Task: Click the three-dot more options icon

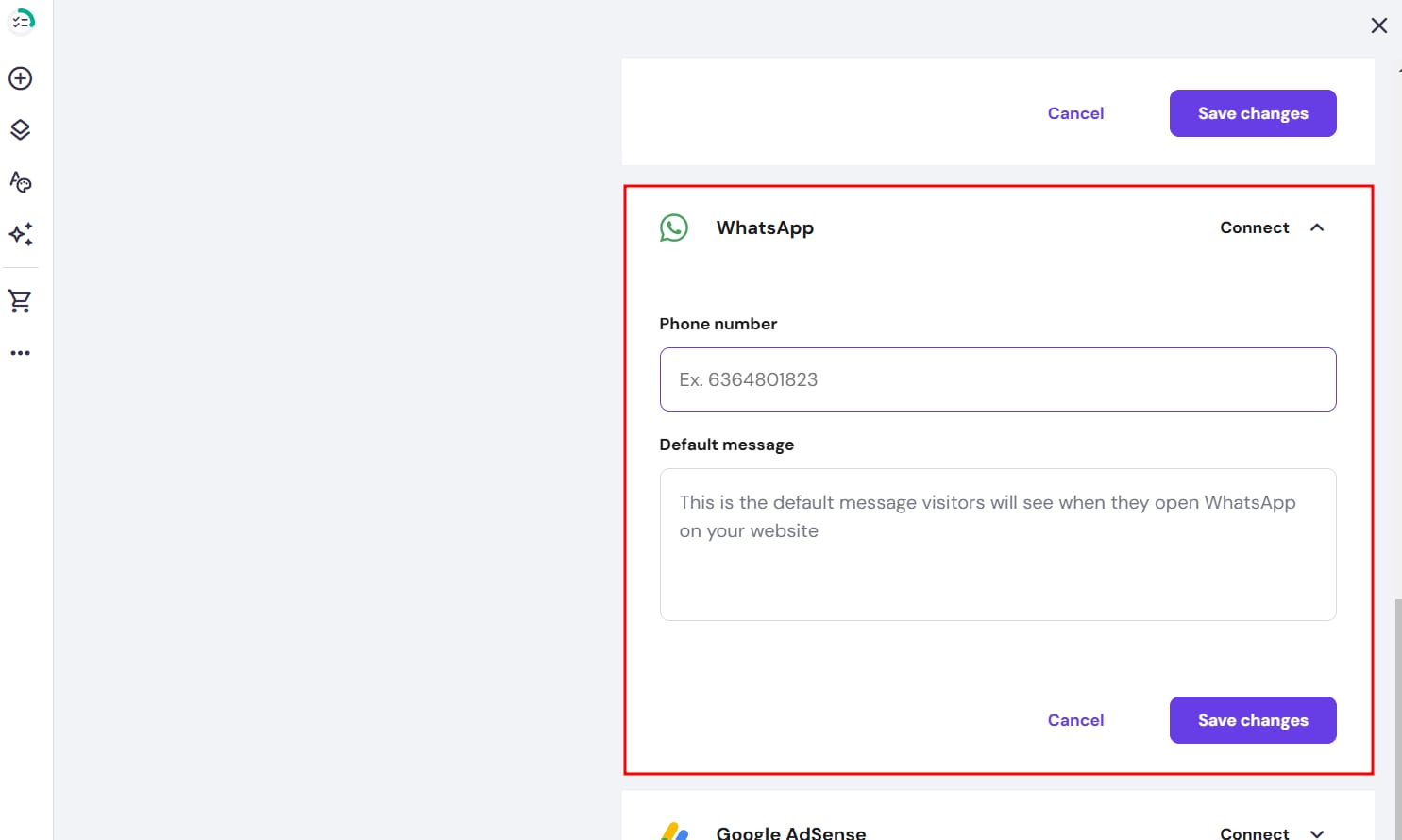Action: coord(21,353)
